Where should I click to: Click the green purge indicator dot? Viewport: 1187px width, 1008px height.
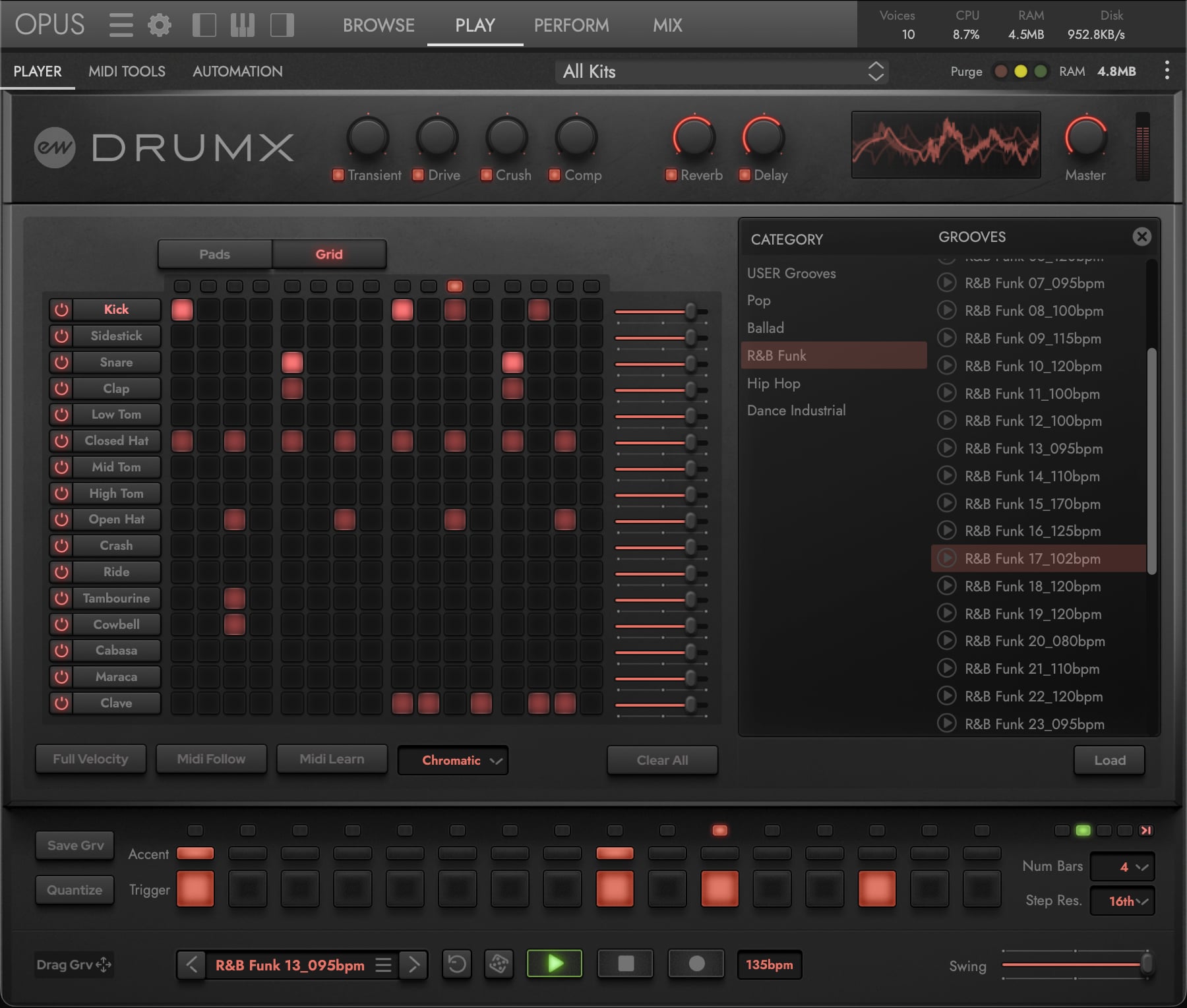[x=1041, y=71]
